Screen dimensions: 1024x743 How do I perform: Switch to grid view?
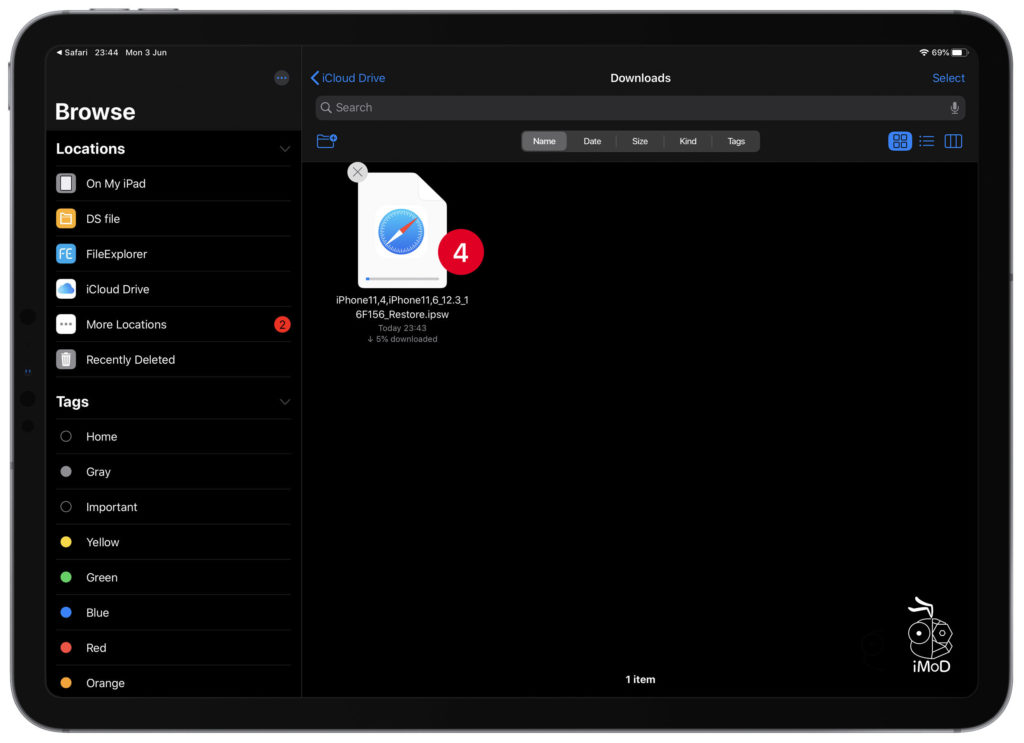point(899,141)
